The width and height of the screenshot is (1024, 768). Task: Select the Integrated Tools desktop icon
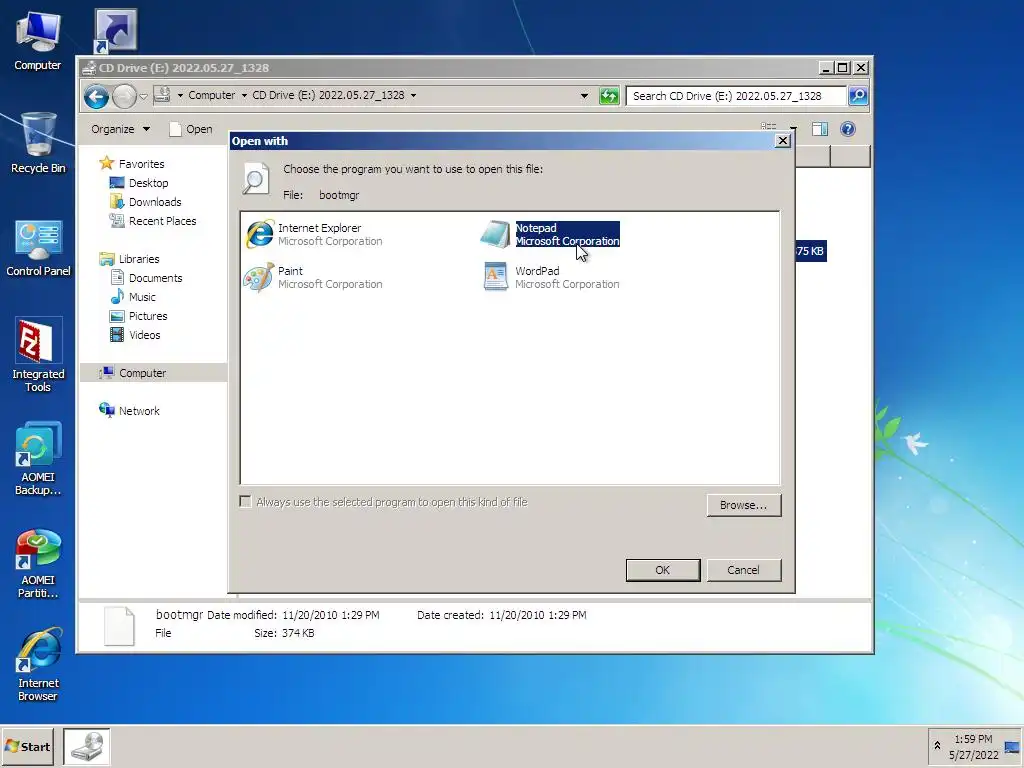38,355
